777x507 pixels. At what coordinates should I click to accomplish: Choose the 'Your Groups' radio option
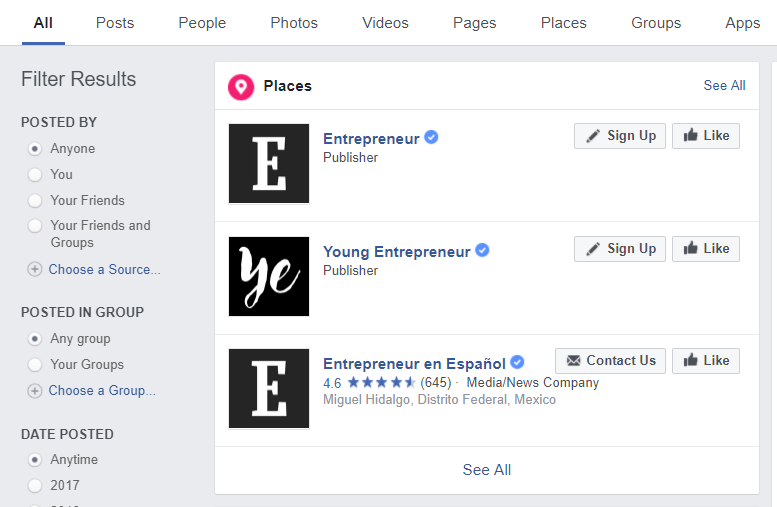35,365
